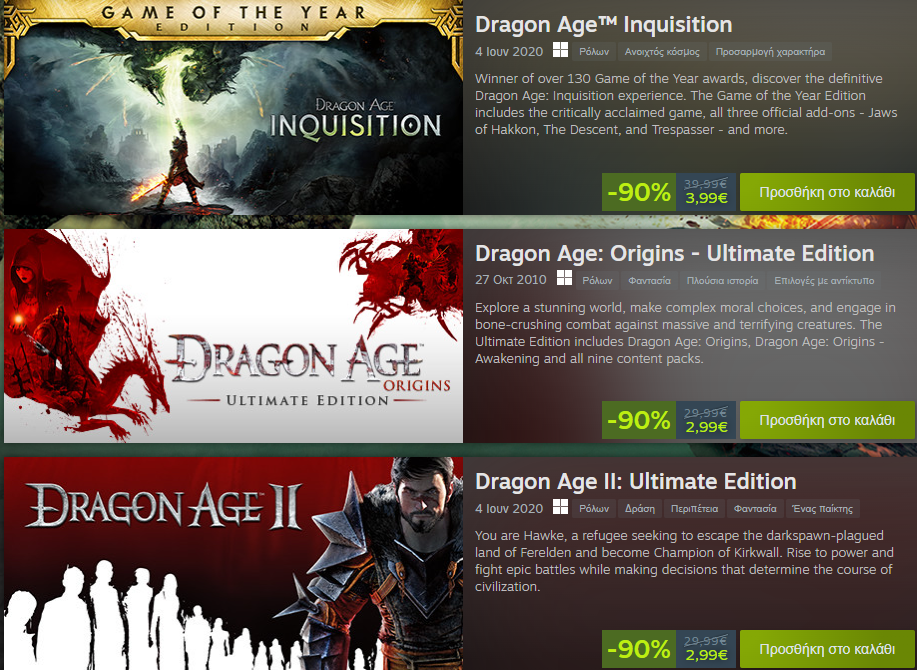Open Dragon Age™ Inquisition title link
Viewport: 917px width, 670px height.
pyautogui.click(x=604, y=25)
